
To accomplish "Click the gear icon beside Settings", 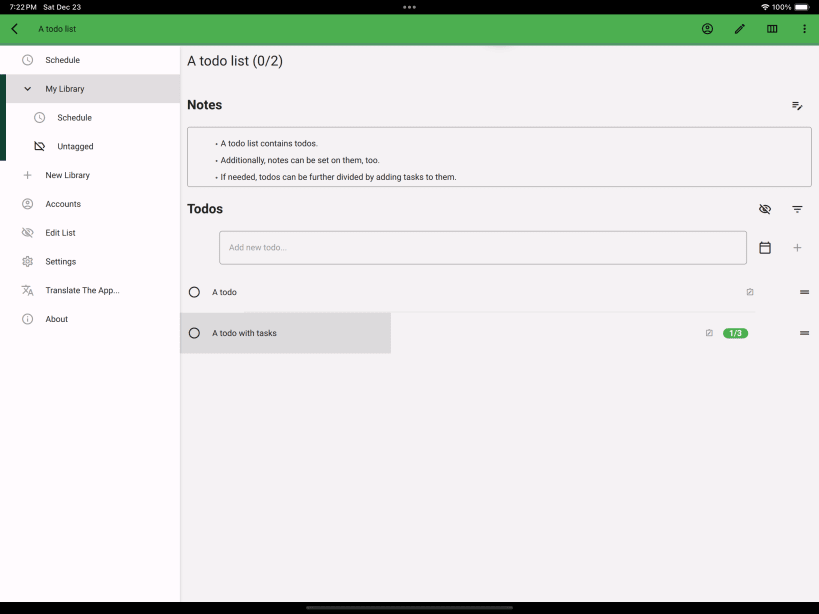I will pos(28,261).
